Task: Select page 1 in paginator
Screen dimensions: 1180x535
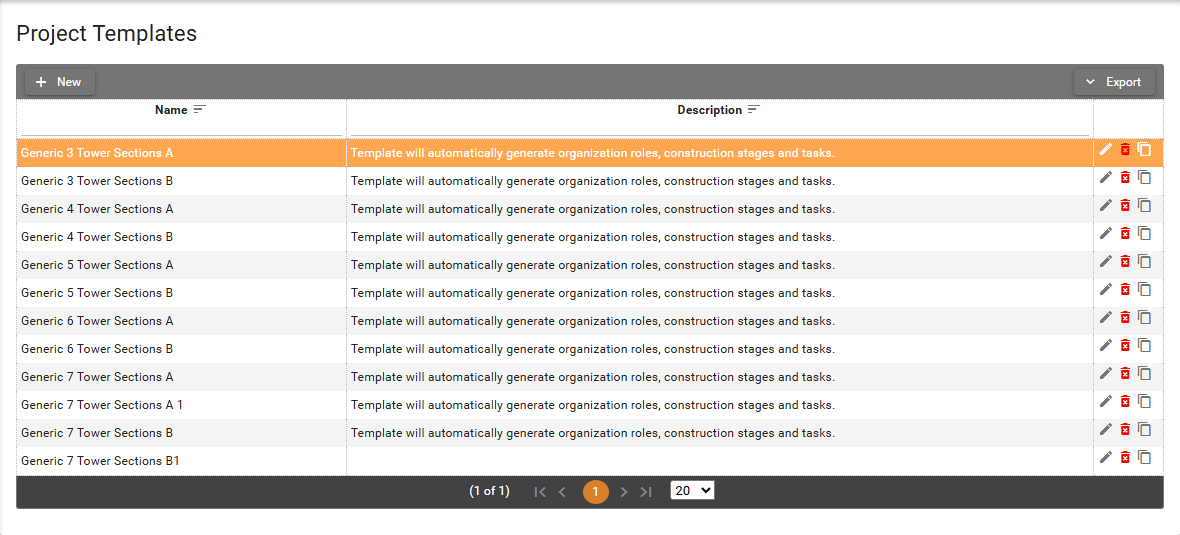Action: (595, 491)
